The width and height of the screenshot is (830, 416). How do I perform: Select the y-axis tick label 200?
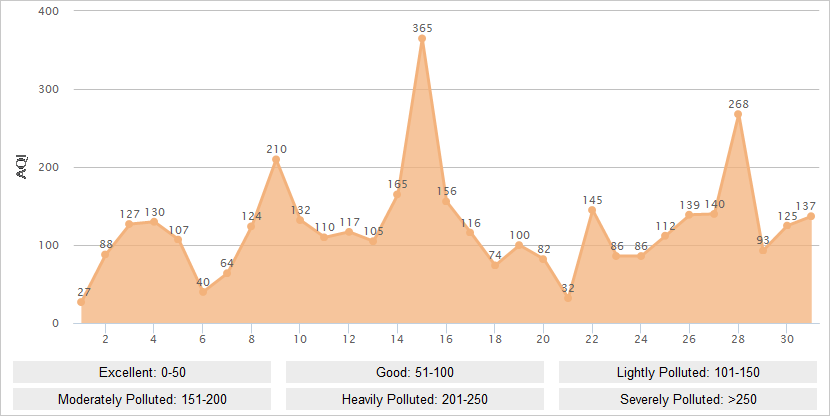point(49,167)
